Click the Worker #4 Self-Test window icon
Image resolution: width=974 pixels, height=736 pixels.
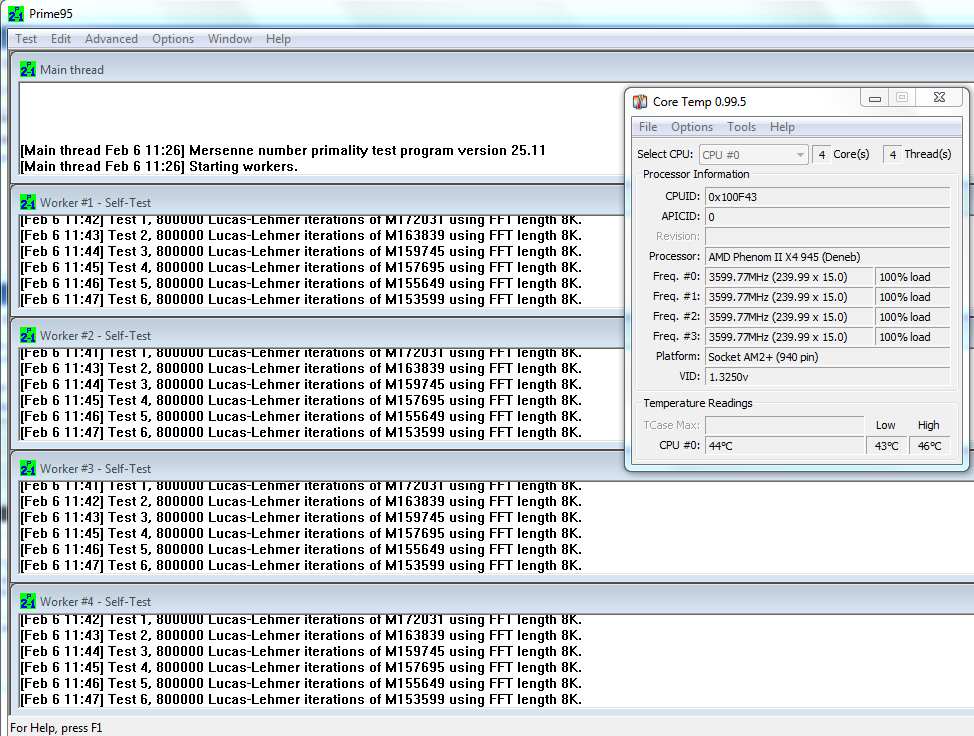[27, 601]
